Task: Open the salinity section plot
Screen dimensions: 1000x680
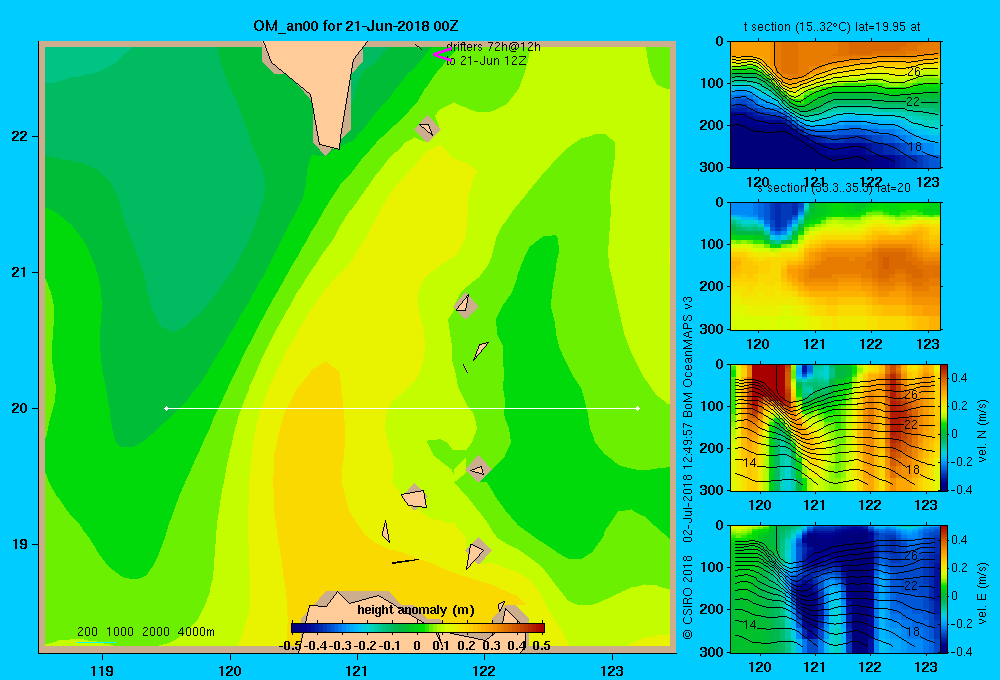Action: click(x=835, y=266)
